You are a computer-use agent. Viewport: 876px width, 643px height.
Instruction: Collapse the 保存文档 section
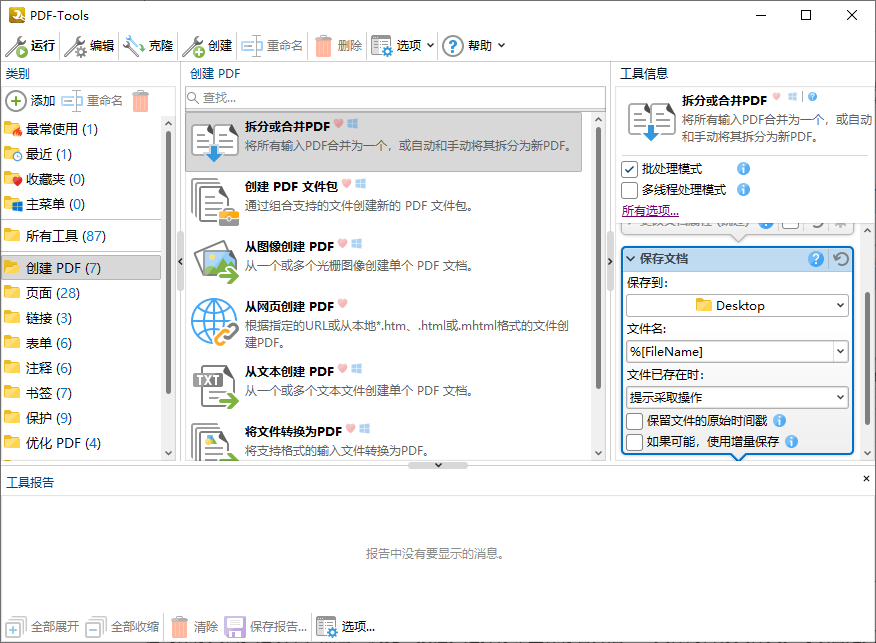pyautogui.click(x=631, y=259)
